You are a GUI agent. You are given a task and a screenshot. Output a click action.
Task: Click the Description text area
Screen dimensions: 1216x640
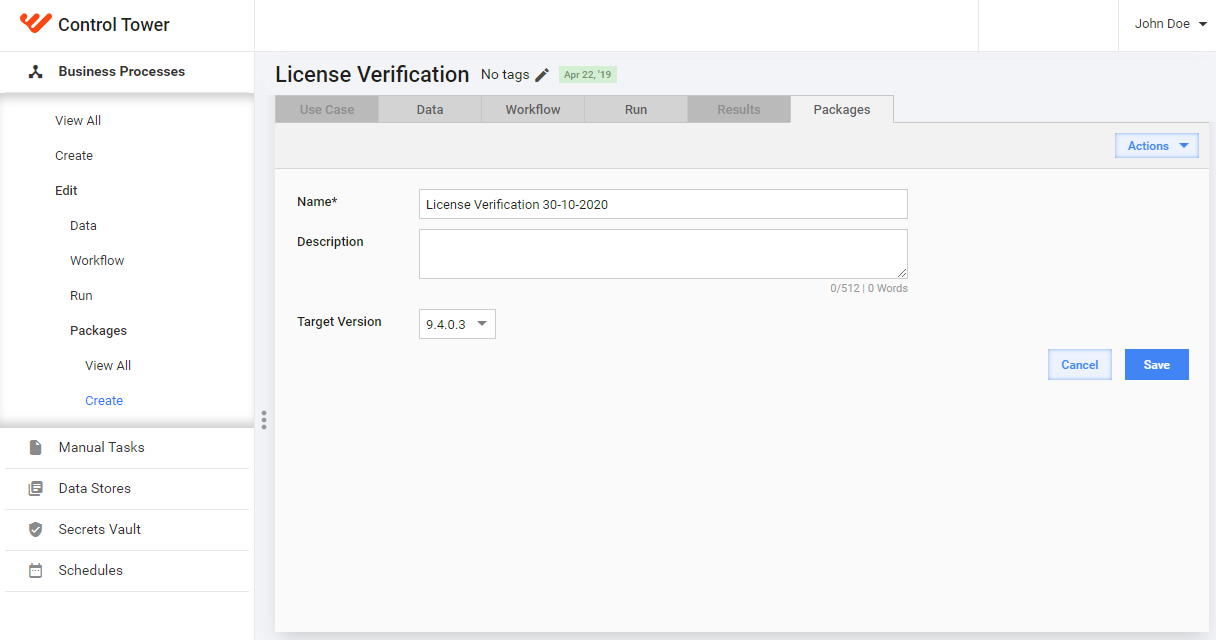coord(663,254)
